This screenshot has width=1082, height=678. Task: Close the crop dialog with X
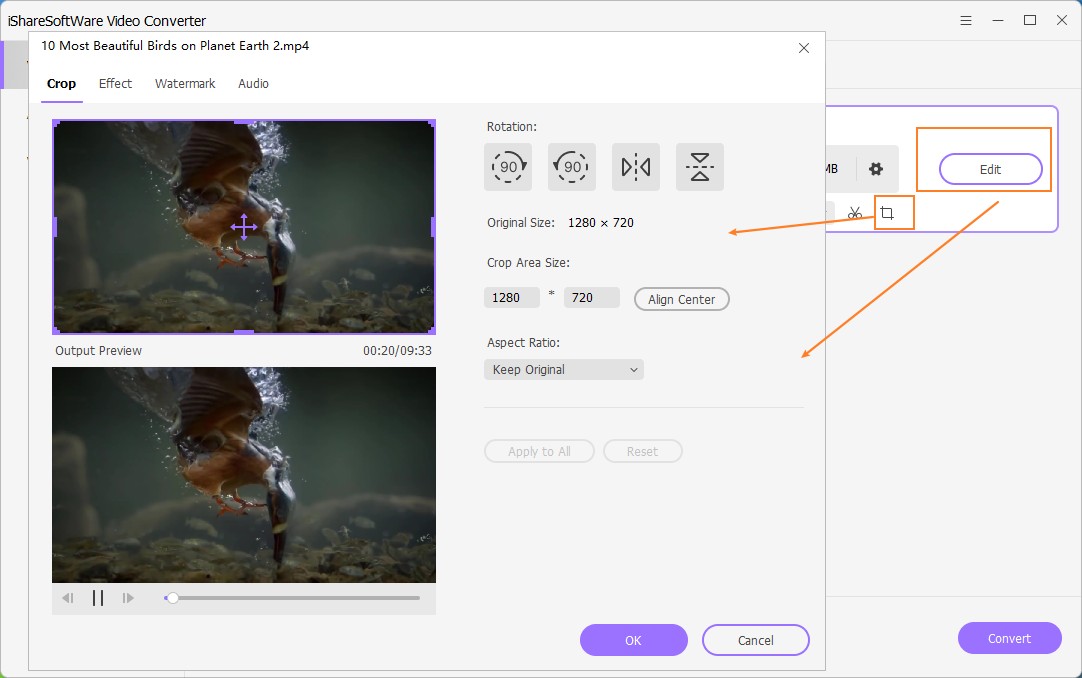click(803, 48)
